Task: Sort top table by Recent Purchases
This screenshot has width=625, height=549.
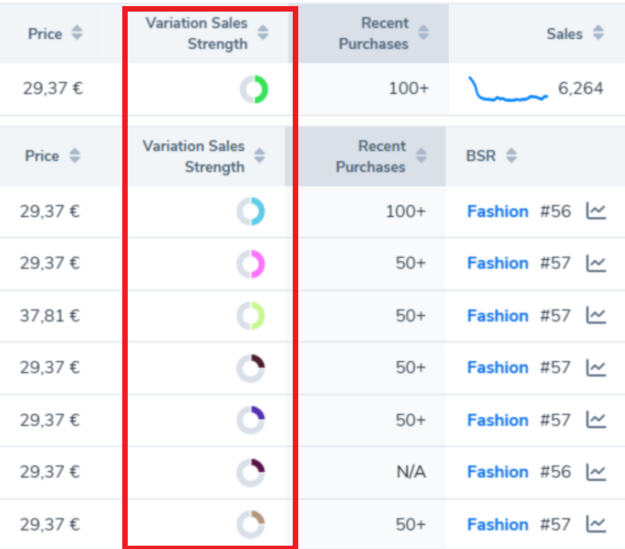Action: tap(423, 34)
